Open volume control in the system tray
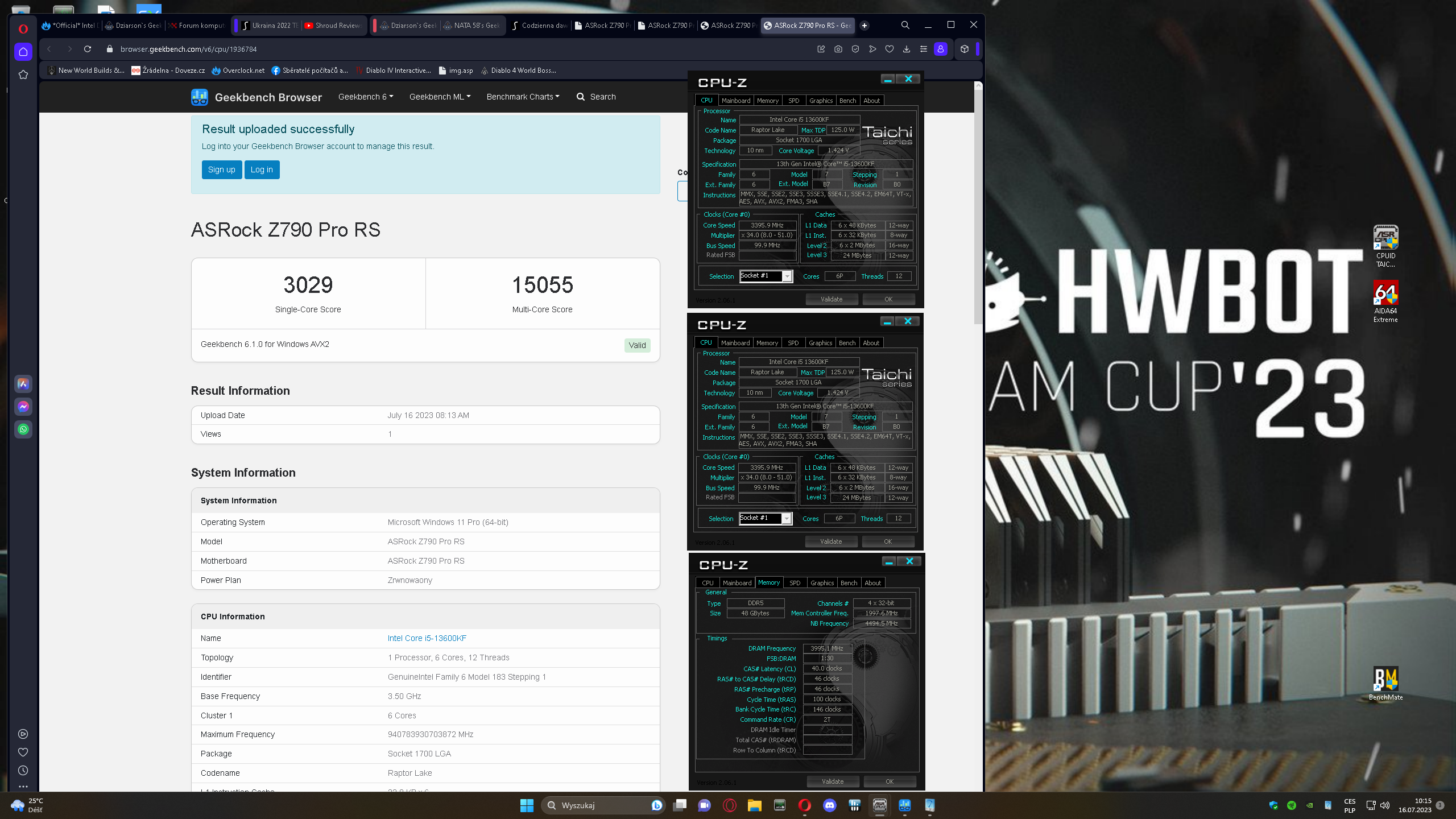This screenshot has width=1456, height=819. tap(1385, 805)
